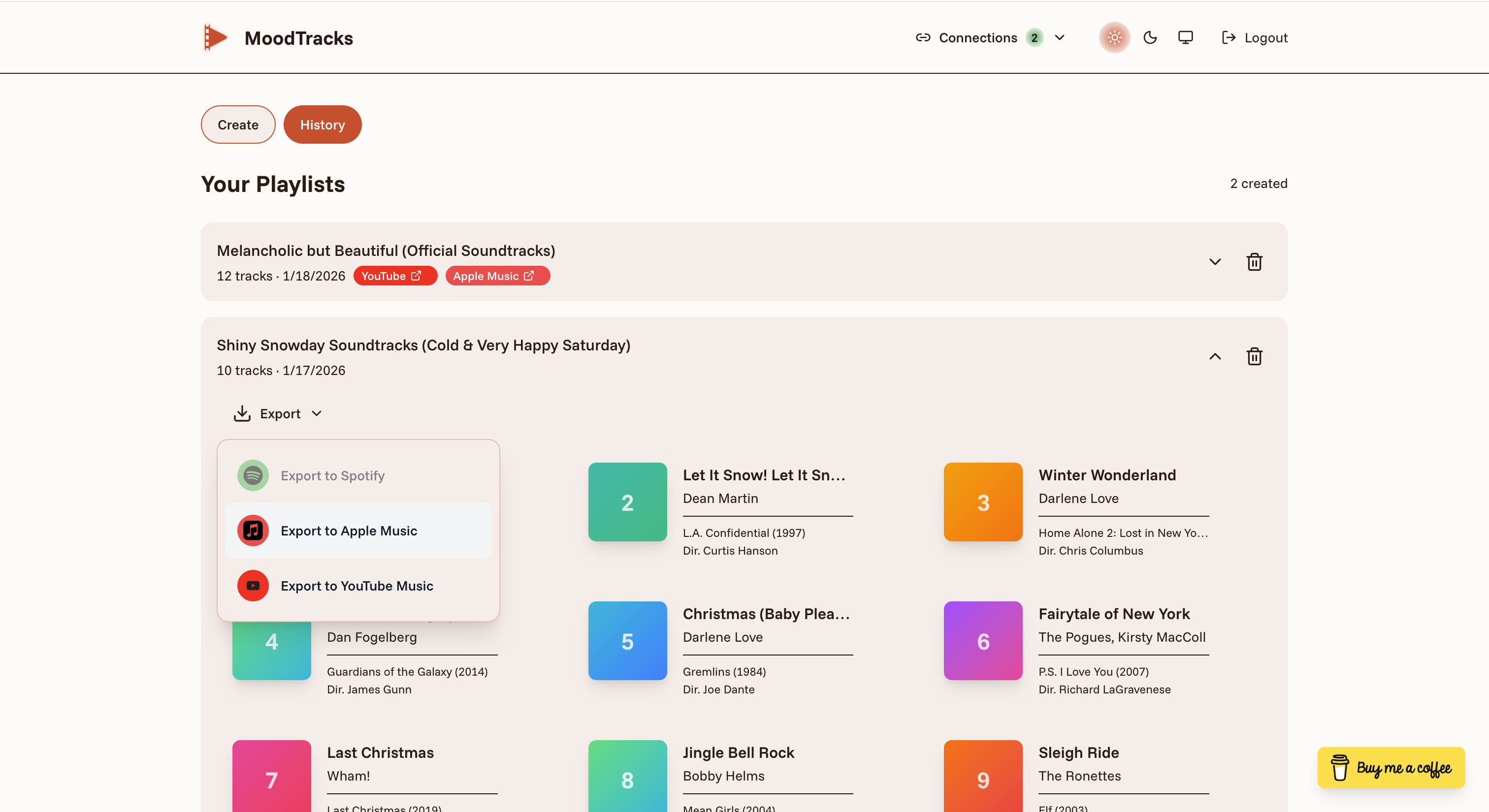Click the MoodTracks film logo
Image resolution: width=1489 pixels, height=812 pixels.
pos(215,37)
